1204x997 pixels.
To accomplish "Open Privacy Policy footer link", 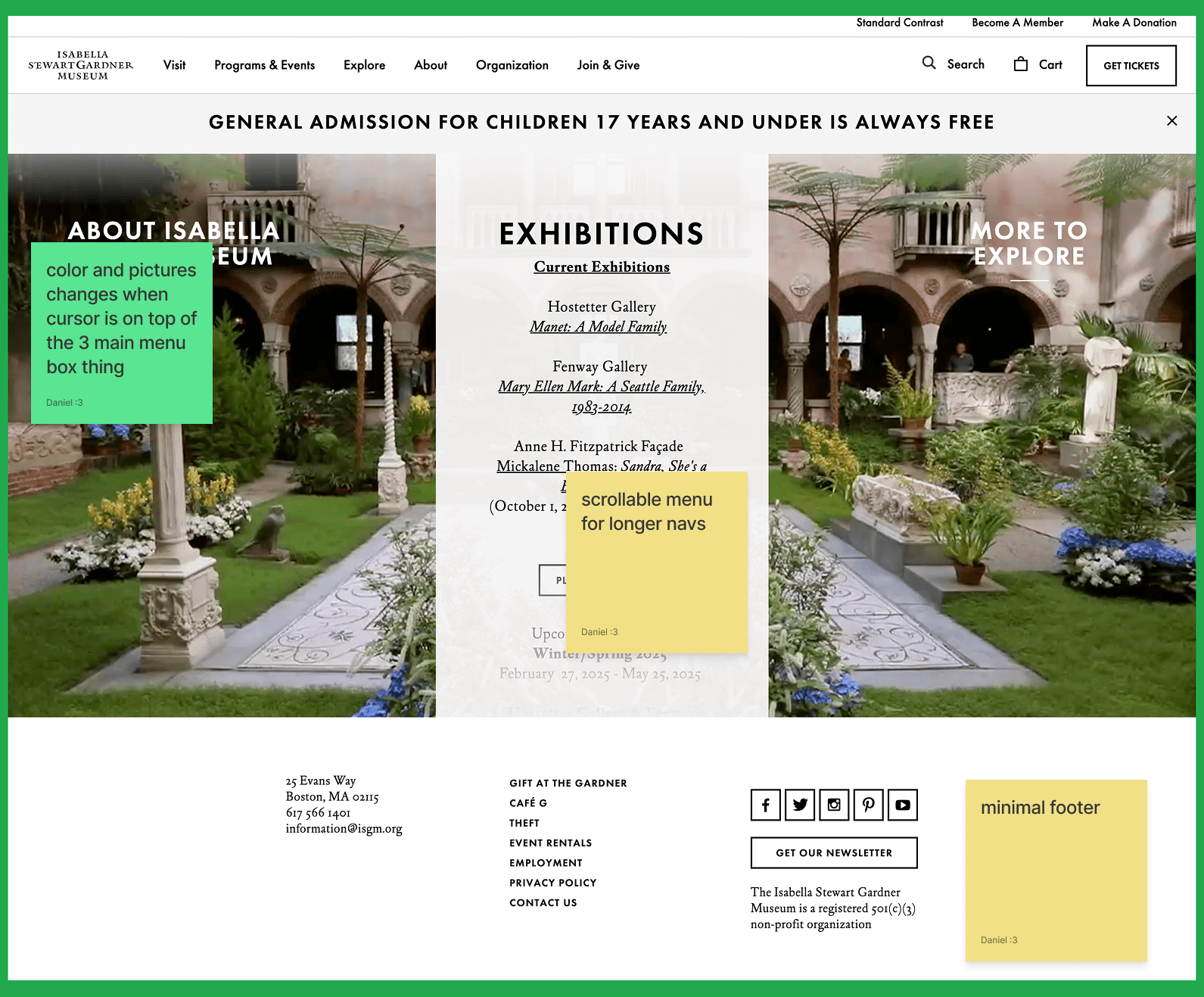I will click(x=553, y=883).
